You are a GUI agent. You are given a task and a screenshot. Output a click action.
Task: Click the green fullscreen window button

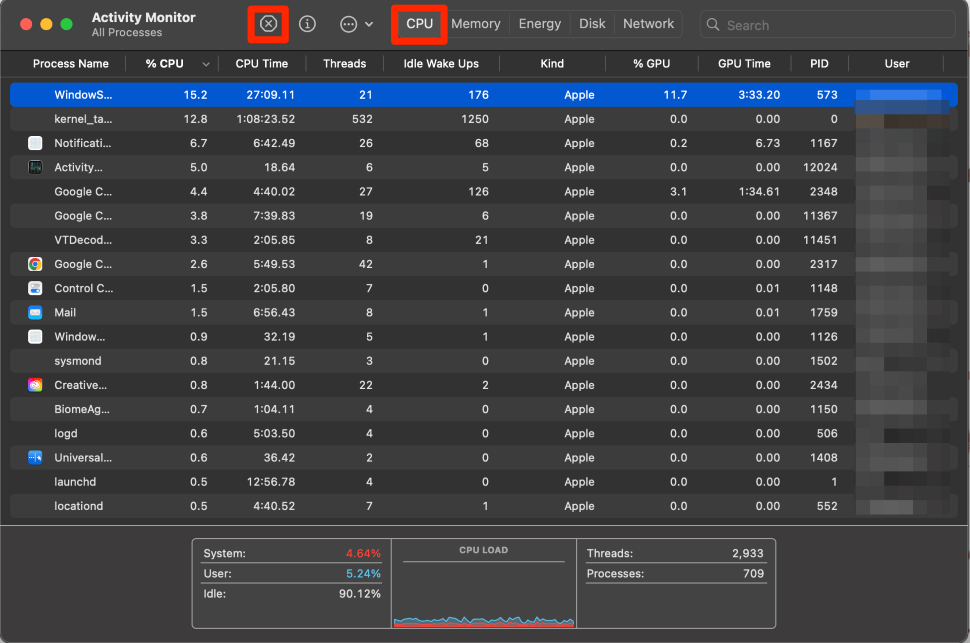click(x=67, y=24)
